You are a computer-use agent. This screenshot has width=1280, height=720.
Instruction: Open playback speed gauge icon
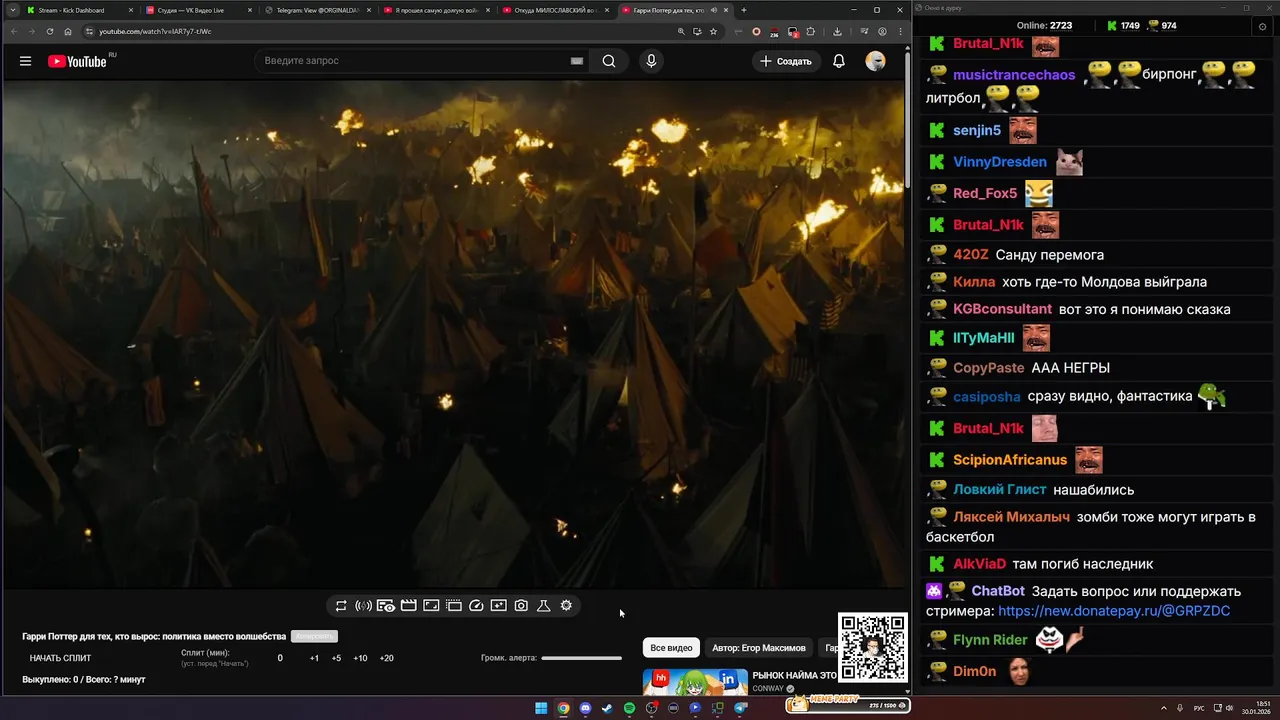click(476, 606)
